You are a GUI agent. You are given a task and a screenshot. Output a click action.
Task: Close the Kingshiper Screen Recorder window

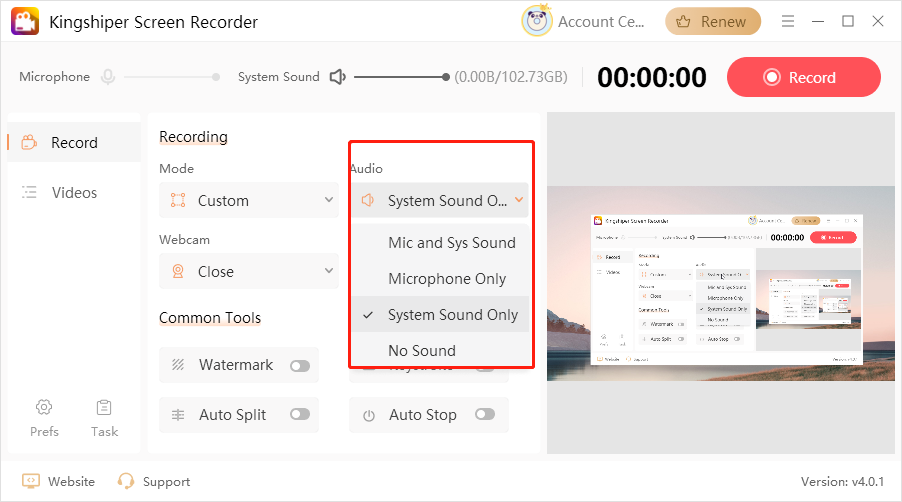point(877,21)
